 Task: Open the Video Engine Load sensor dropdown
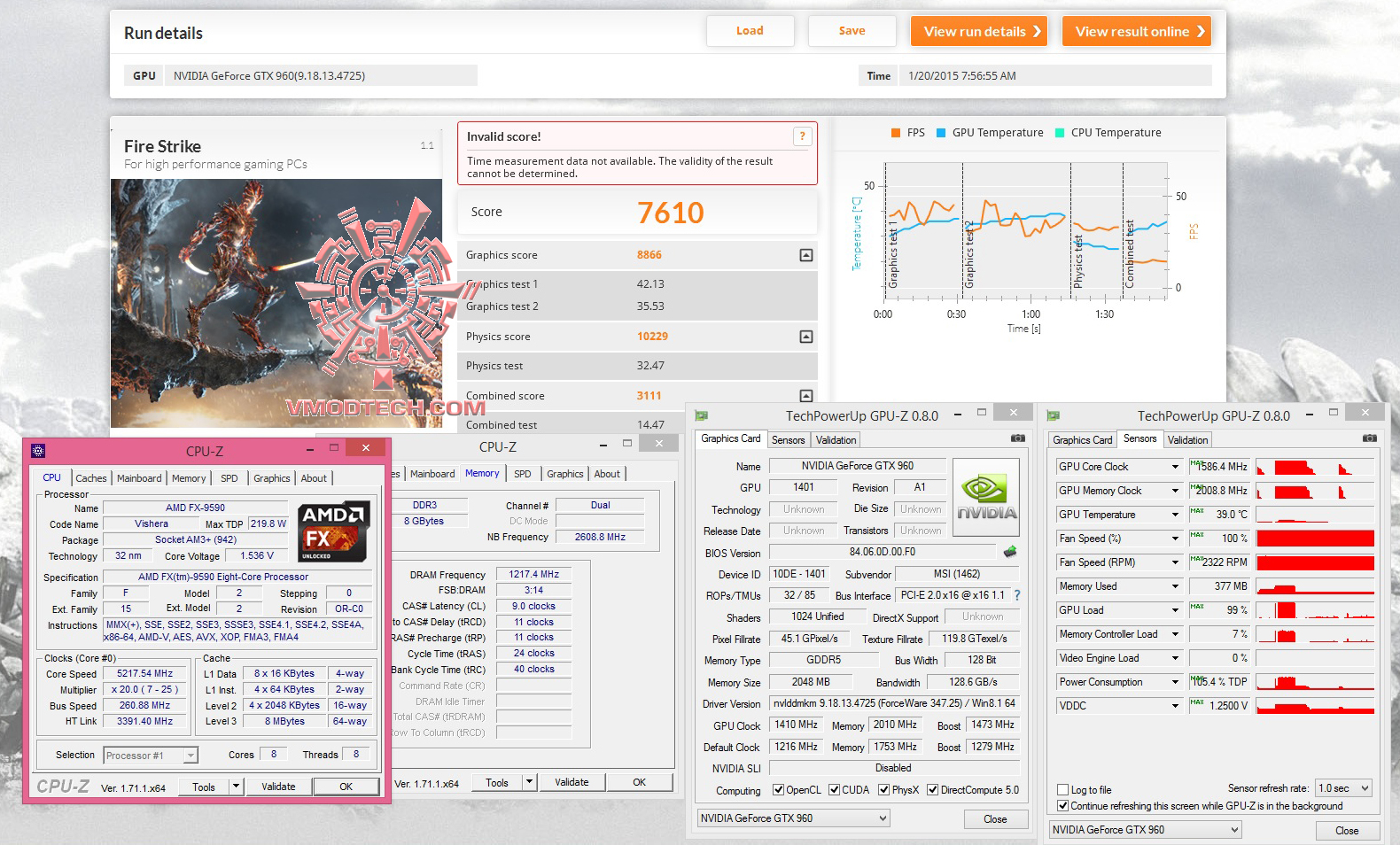click(1176, 658)
